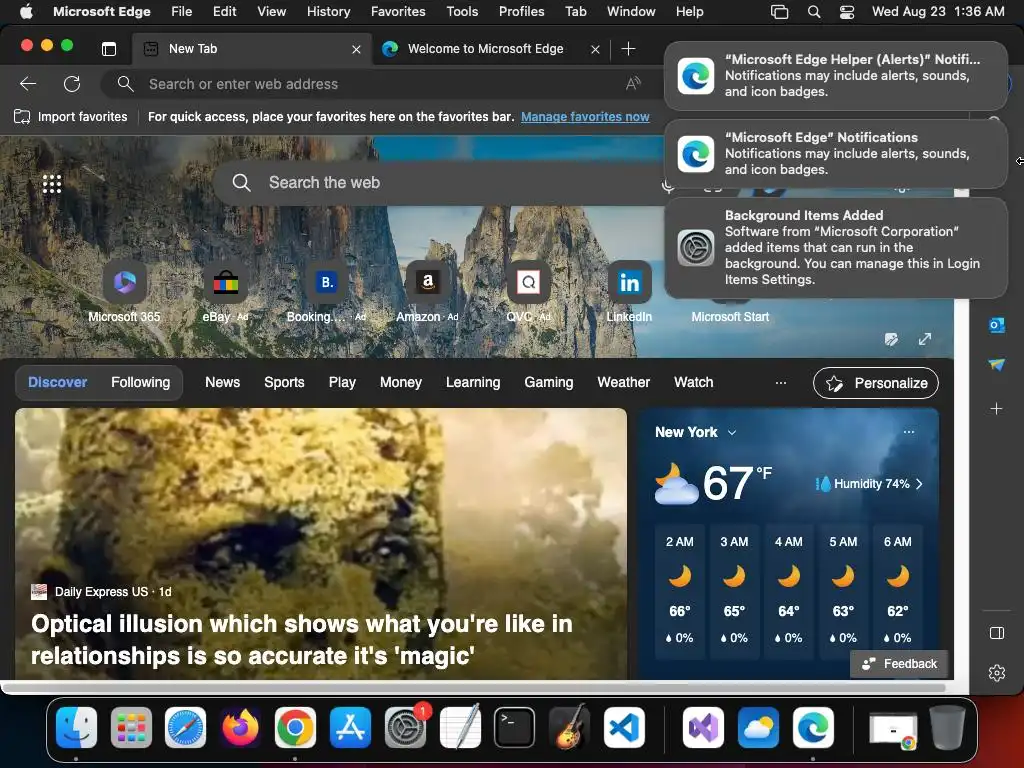Click the edit background icon
Screen dimensions: 1024x768
coord(891,339)
